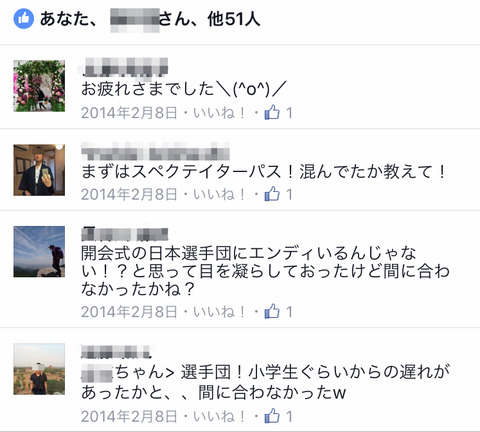Click the thumbs-up count icon on the お疲れさまでした comment
Viewport: 480px width, 432px height.
tap(272, 112)
